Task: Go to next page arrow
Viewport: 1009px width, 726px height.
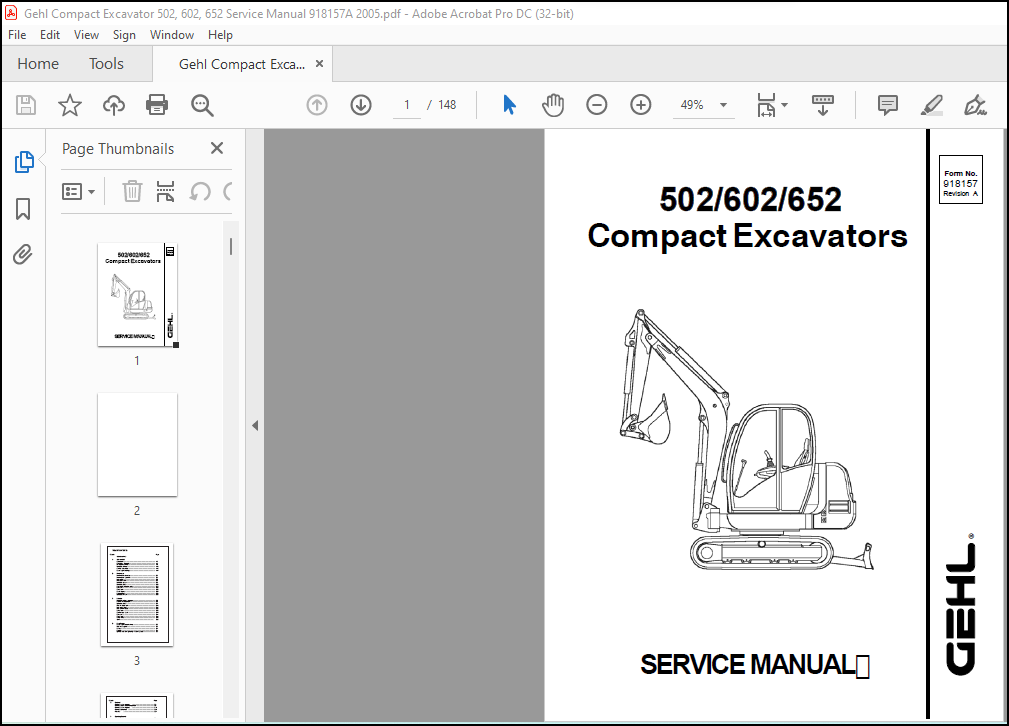Action: pyautogui.click(x=361, y=105)
